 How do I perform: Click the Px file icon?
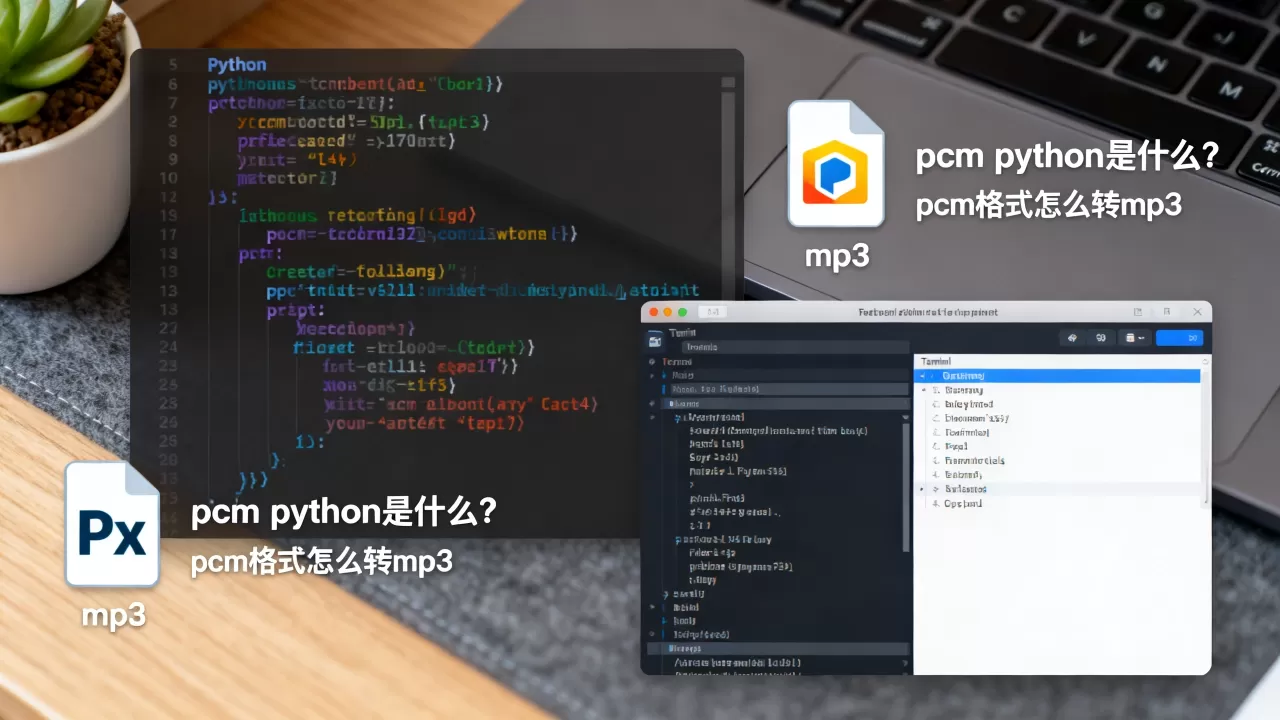[x=112, y=524]
